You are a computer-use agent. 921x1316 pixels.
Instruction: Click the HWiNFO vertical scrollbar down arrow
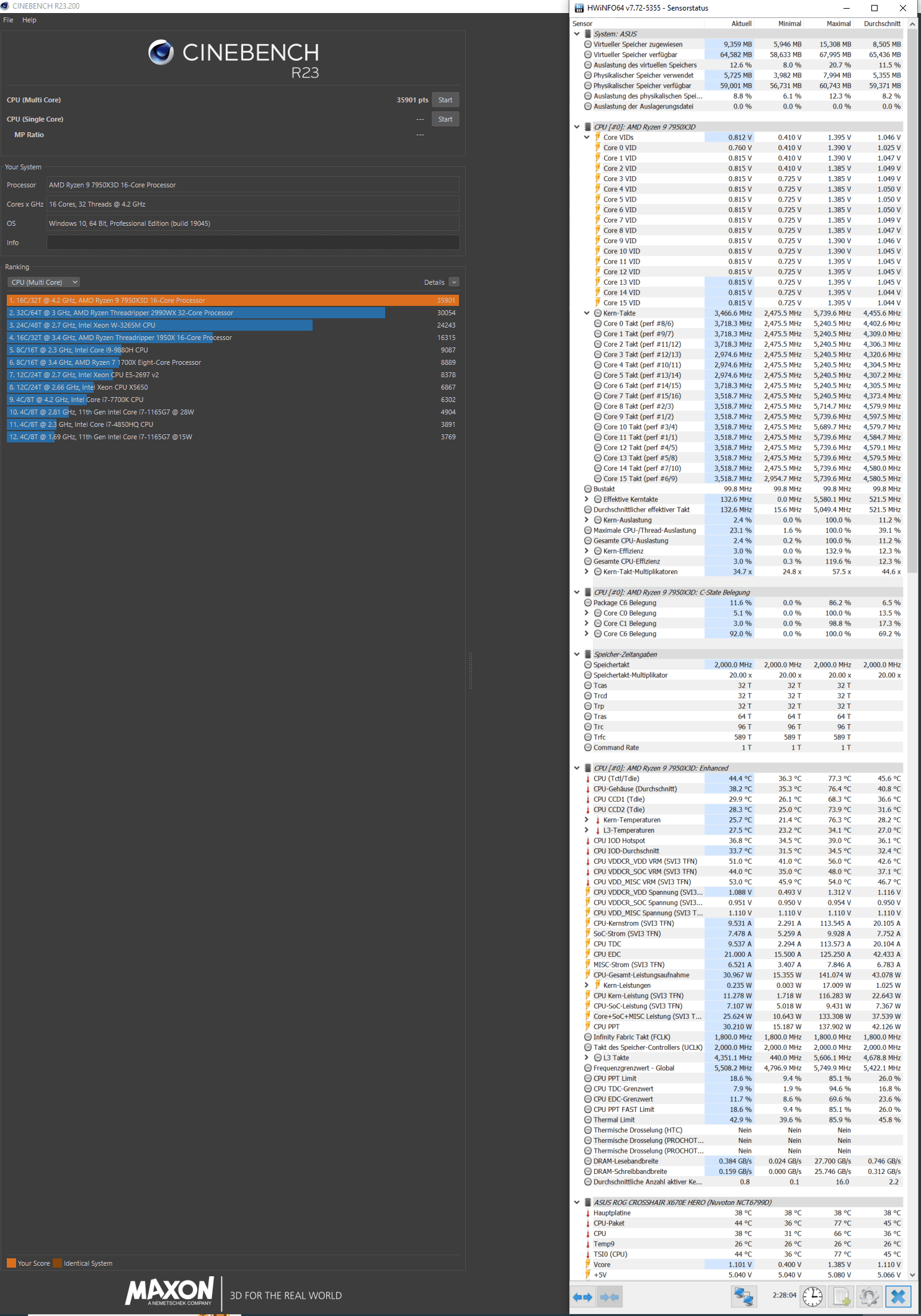912,1274
